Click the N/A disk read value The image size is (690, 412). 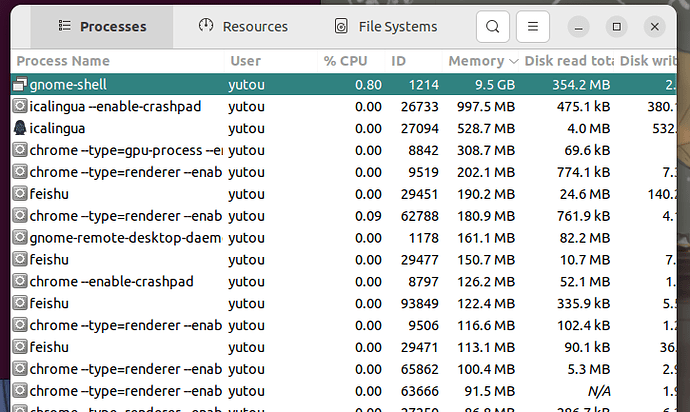tap(599, 391)
